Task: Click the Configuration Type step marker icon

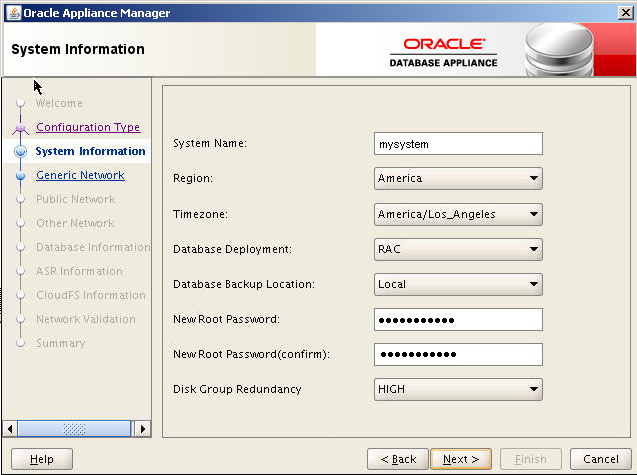Action: point(20,128)
